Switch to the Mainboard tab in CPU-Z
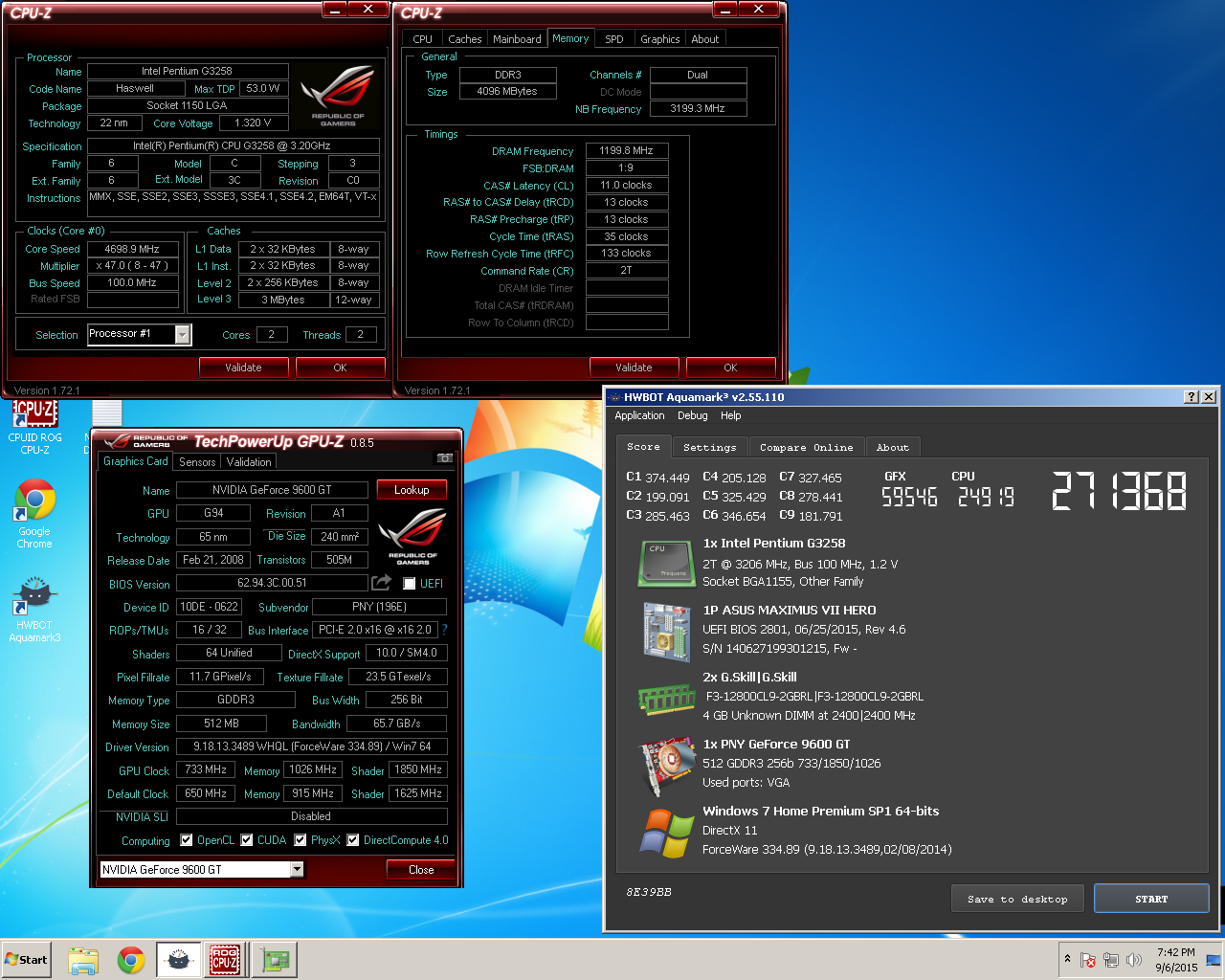The height and width of the screenshot is (980, 1225). [517, 39]
